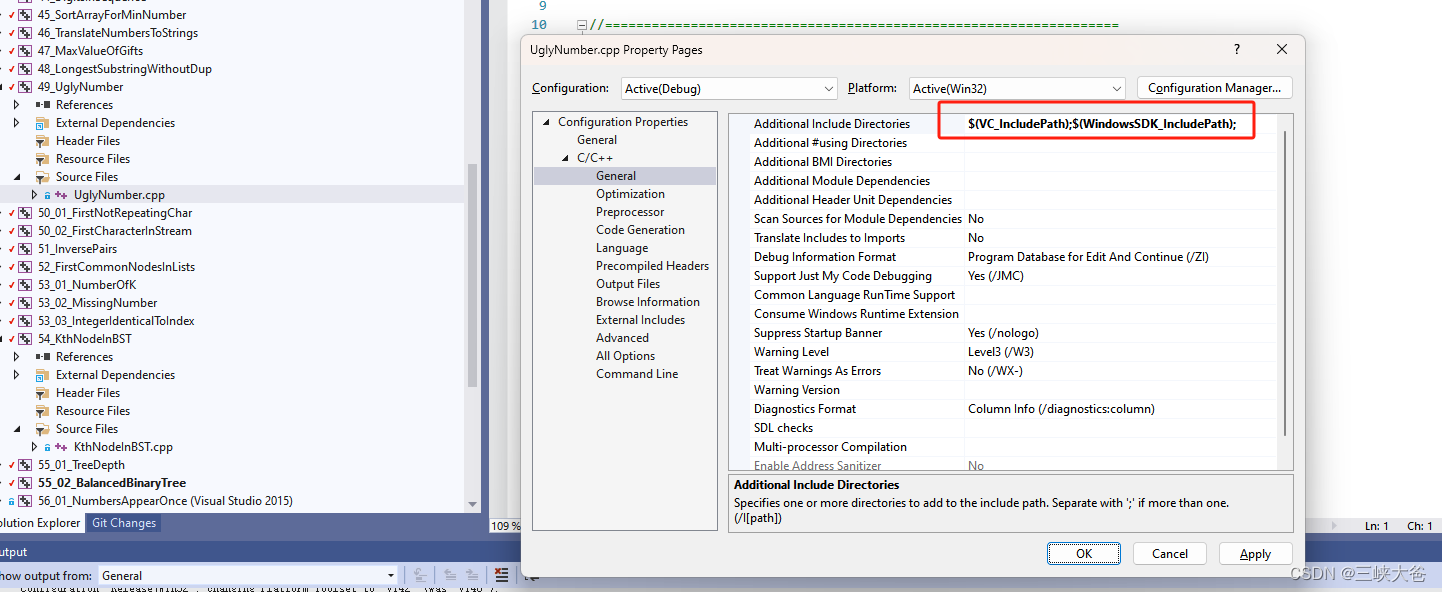Expand External Dependencies under 49_UglyNumber

coord(16,123)
